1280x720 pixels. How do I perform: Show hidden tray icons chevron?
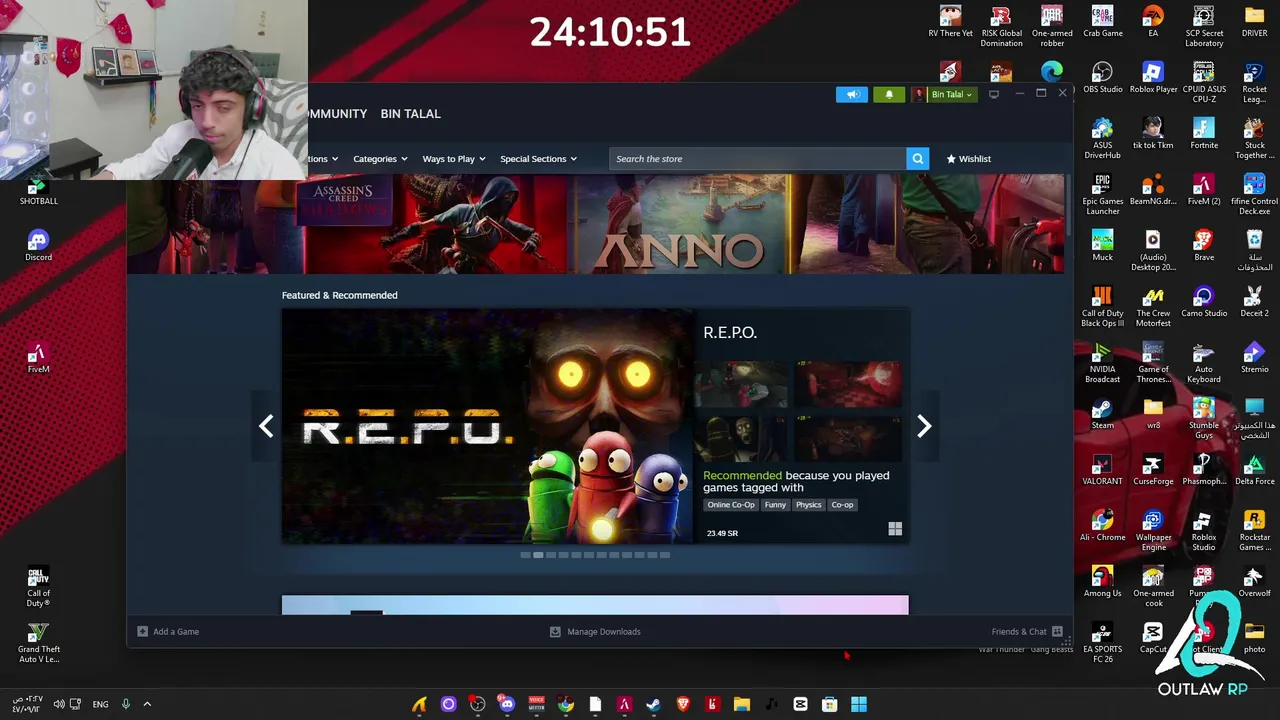coord(147,704)
